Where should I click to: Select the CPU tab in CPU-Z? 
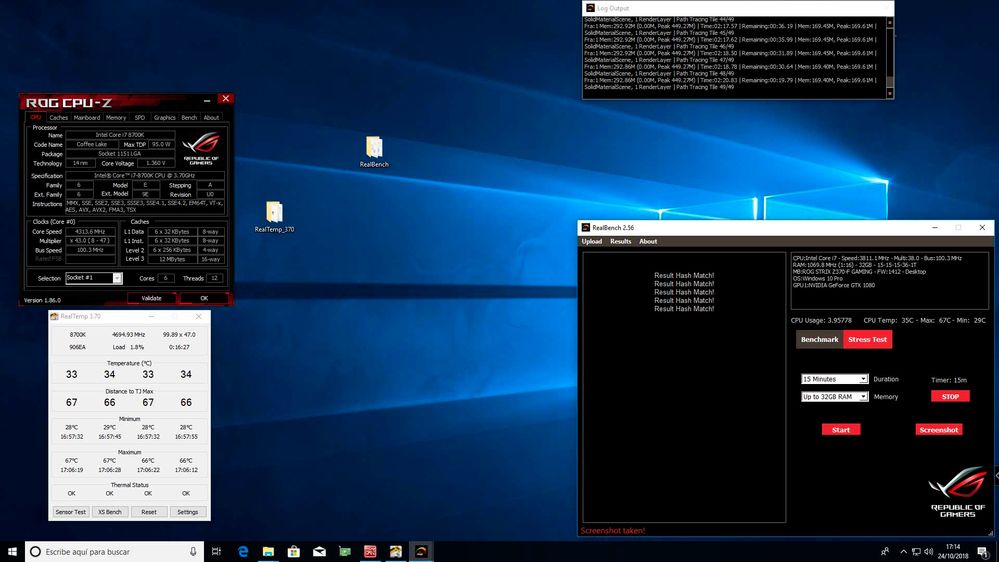tap(36, 117)
